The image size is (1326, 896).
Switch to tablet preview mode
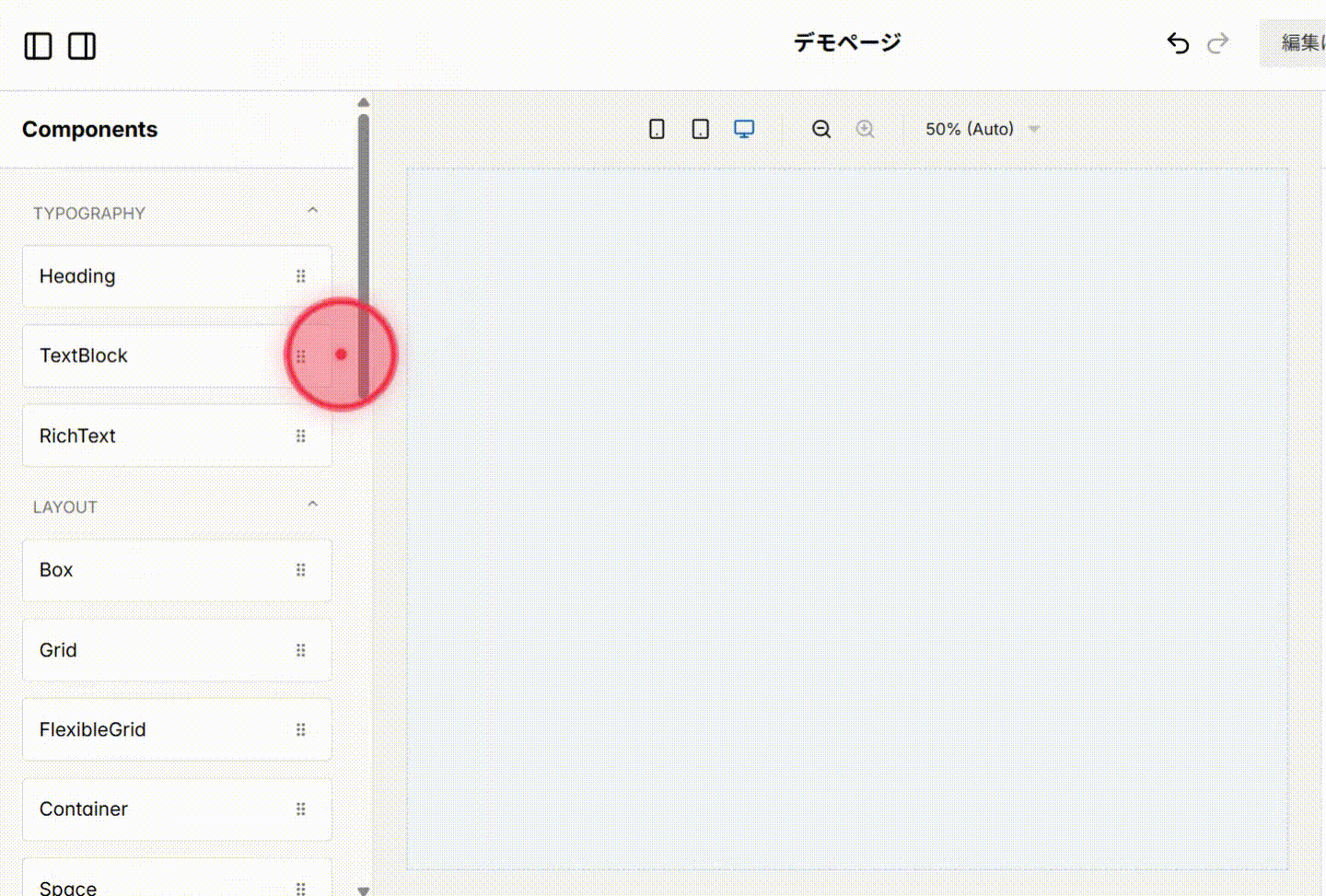pyautogui.click(x=700, y=129)
